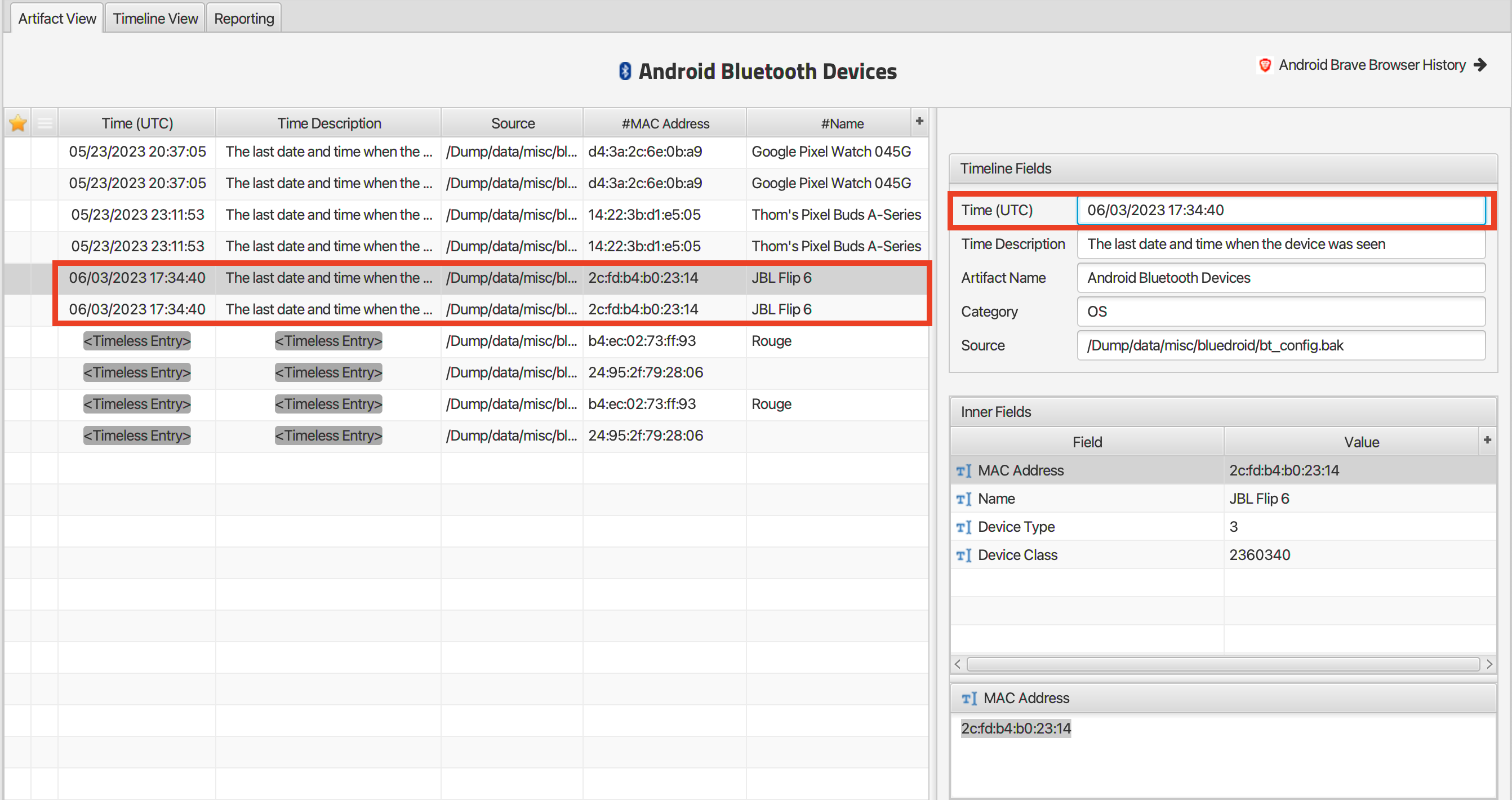
Task: Select first Google Pixel Watch 045G row name
Action: pos(831,152)
